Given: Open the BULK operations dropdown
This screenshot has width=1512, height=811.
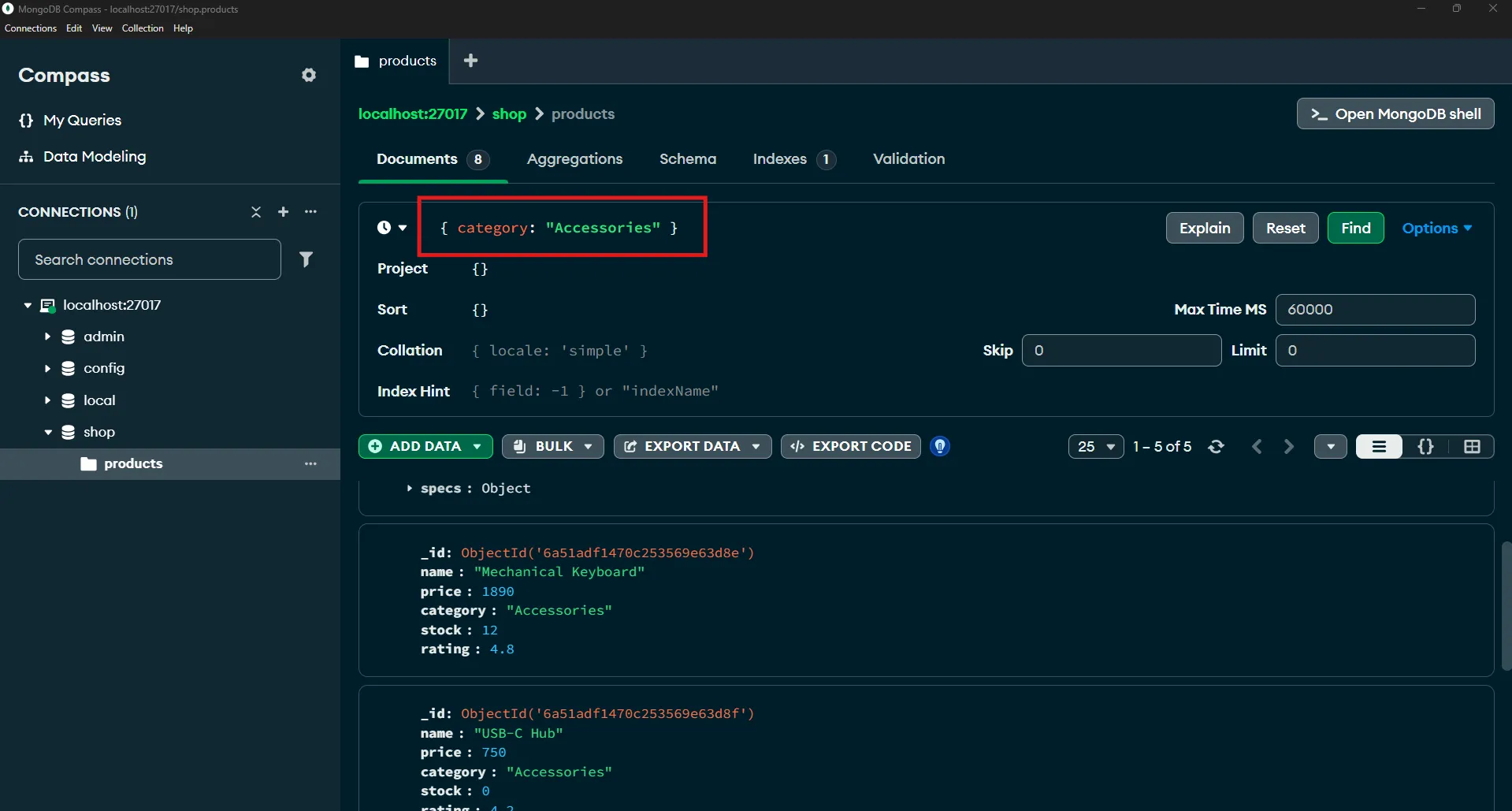Looking at the screenshot, I should (x=553, y=446).
